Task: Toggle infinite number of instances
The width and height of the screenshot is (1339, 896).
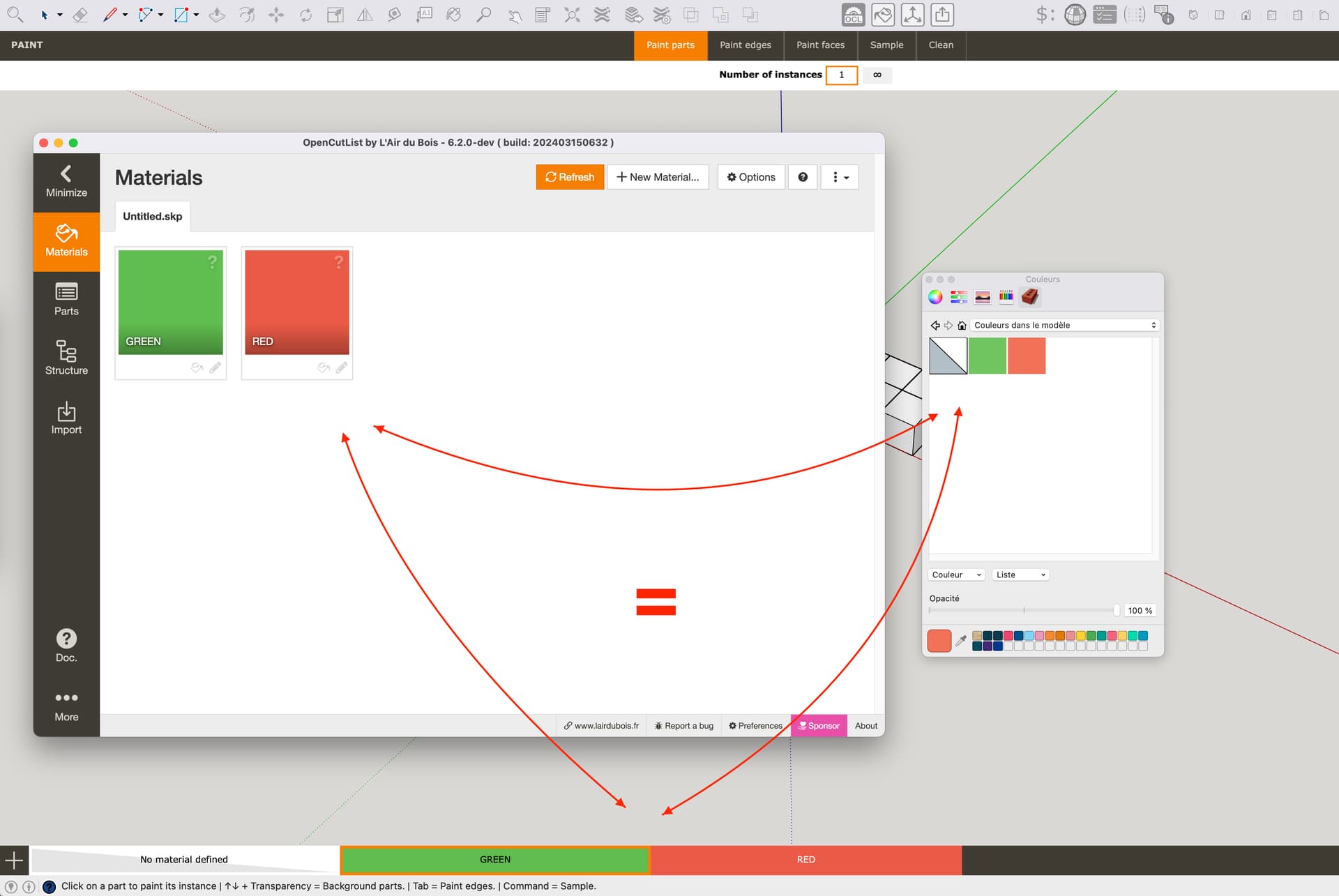Action: (877, 75)
